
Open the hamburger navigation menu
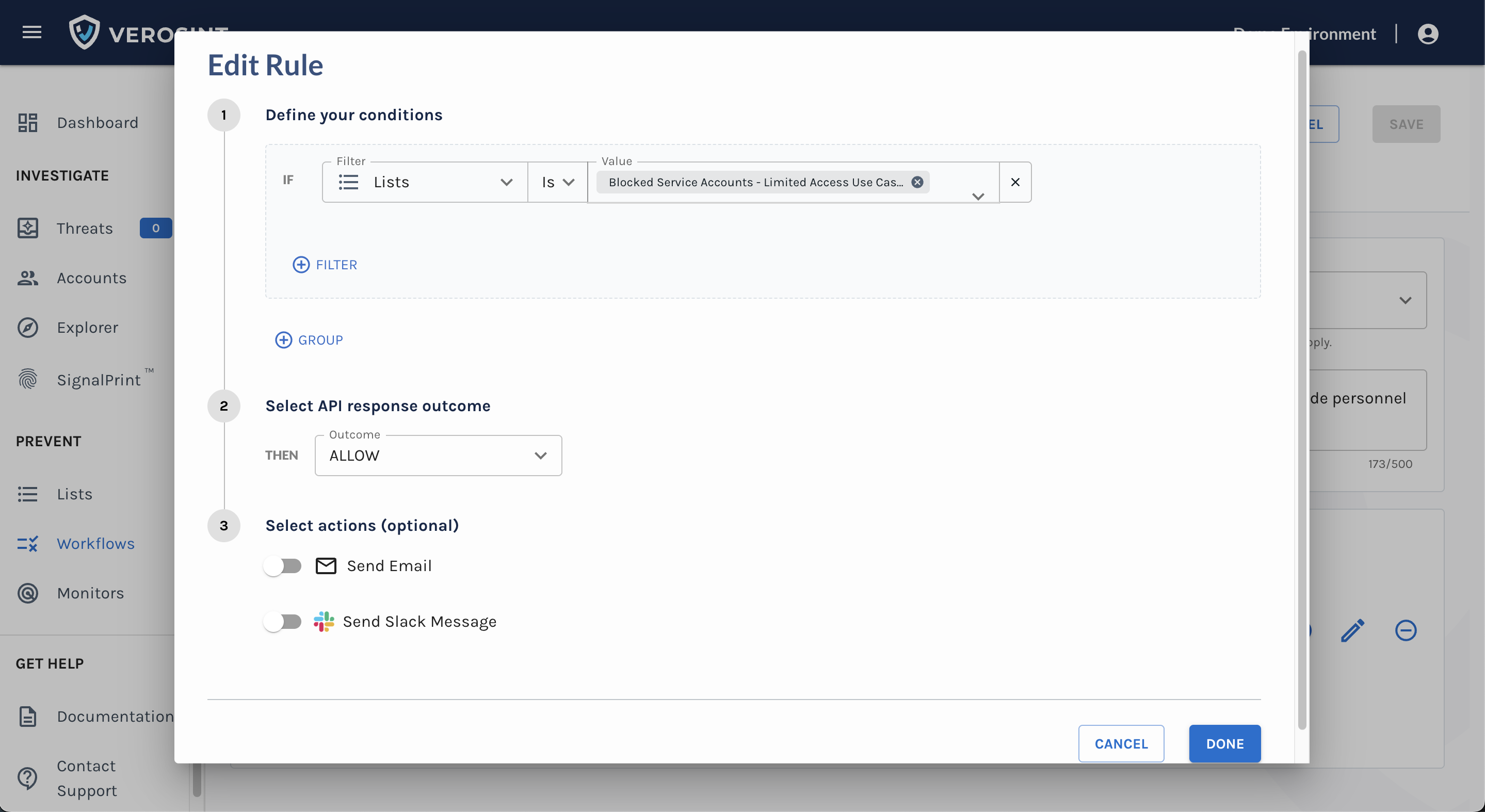coord(31,33)
